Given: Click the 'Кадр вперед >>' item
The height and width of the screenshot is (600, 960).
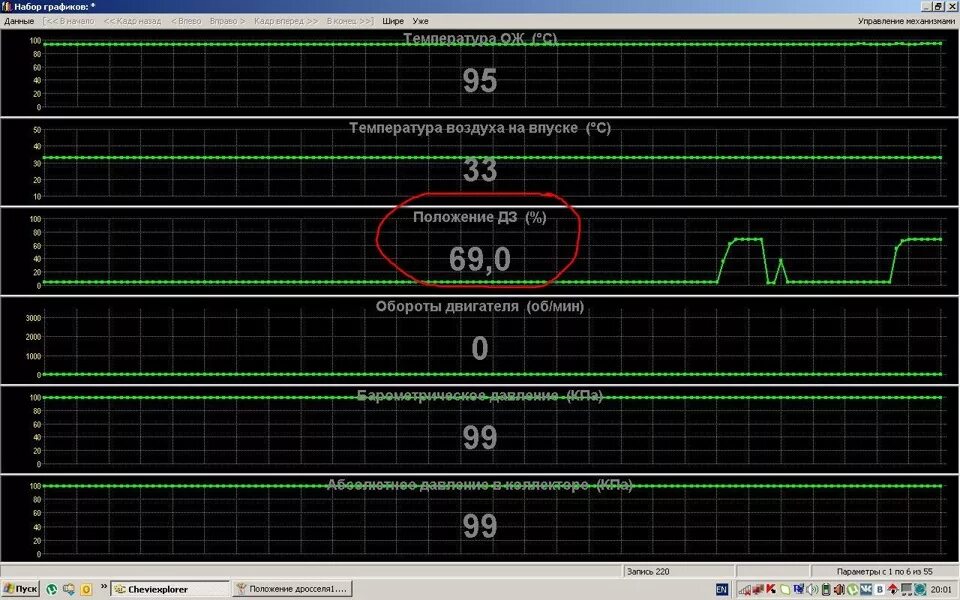Looking at the screenshot, I should tap(286, 21).
